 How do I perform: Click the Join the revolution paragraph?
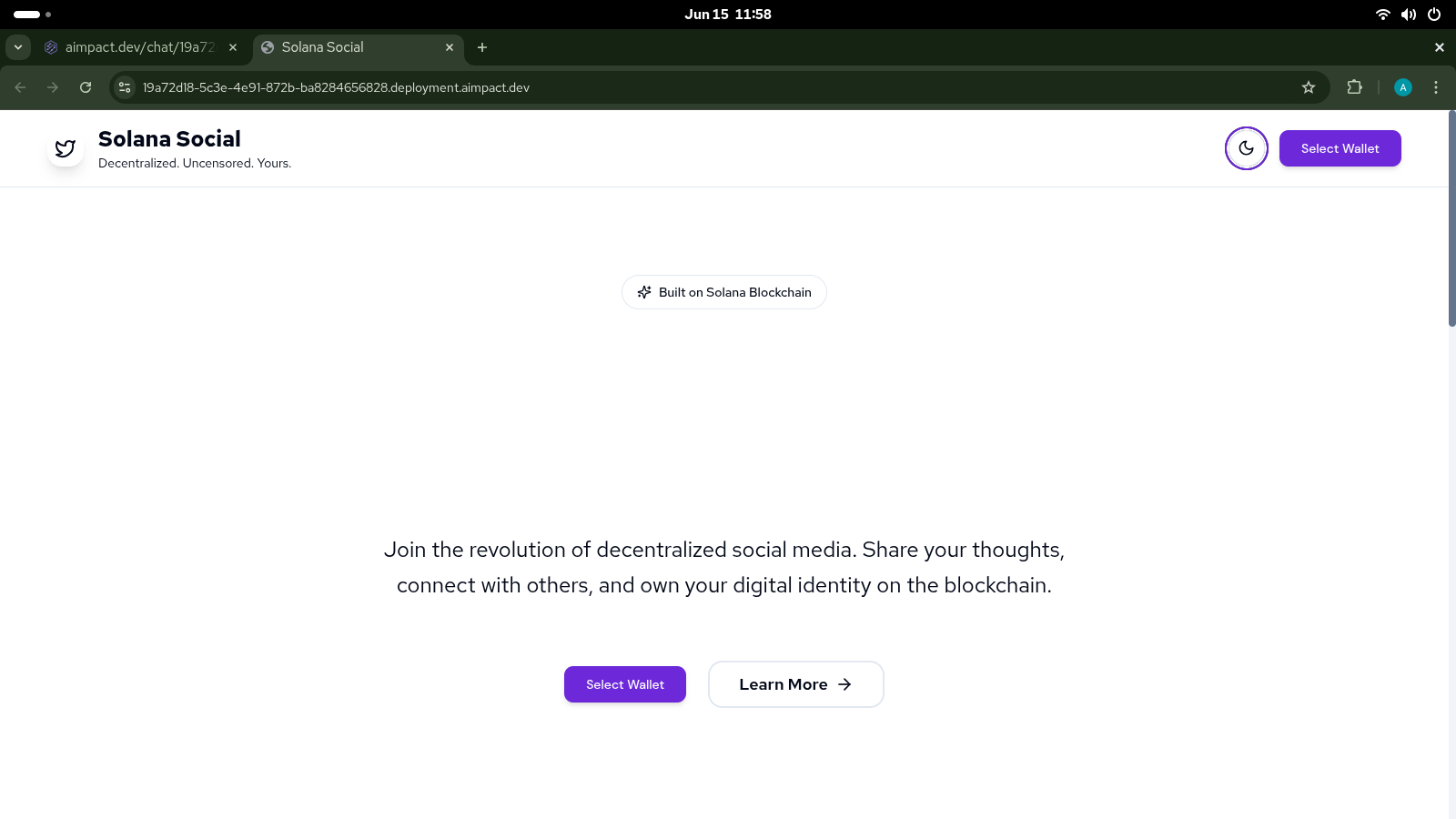724,567
